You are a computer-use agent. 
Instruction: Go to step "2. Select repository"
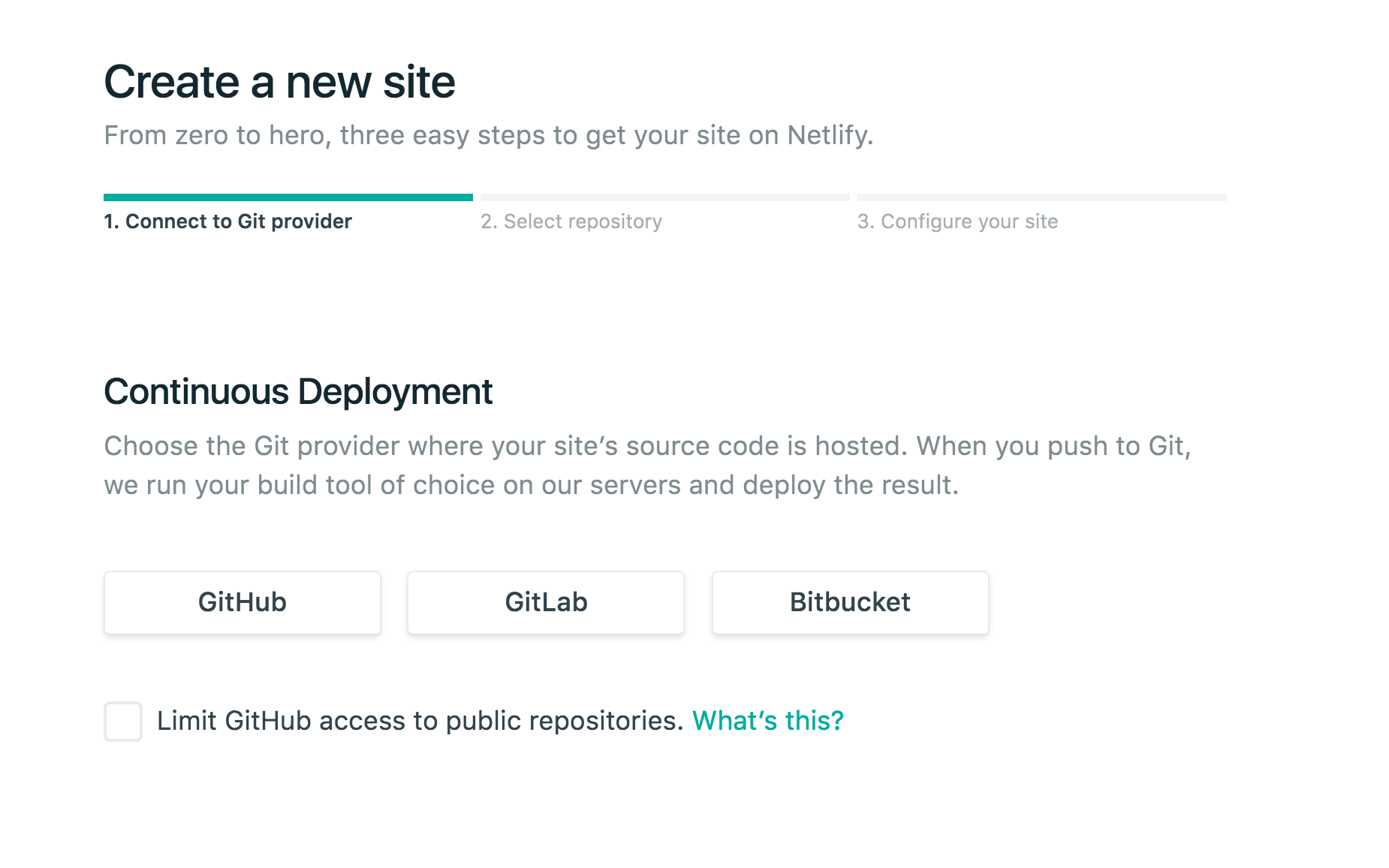pos(571,222)
